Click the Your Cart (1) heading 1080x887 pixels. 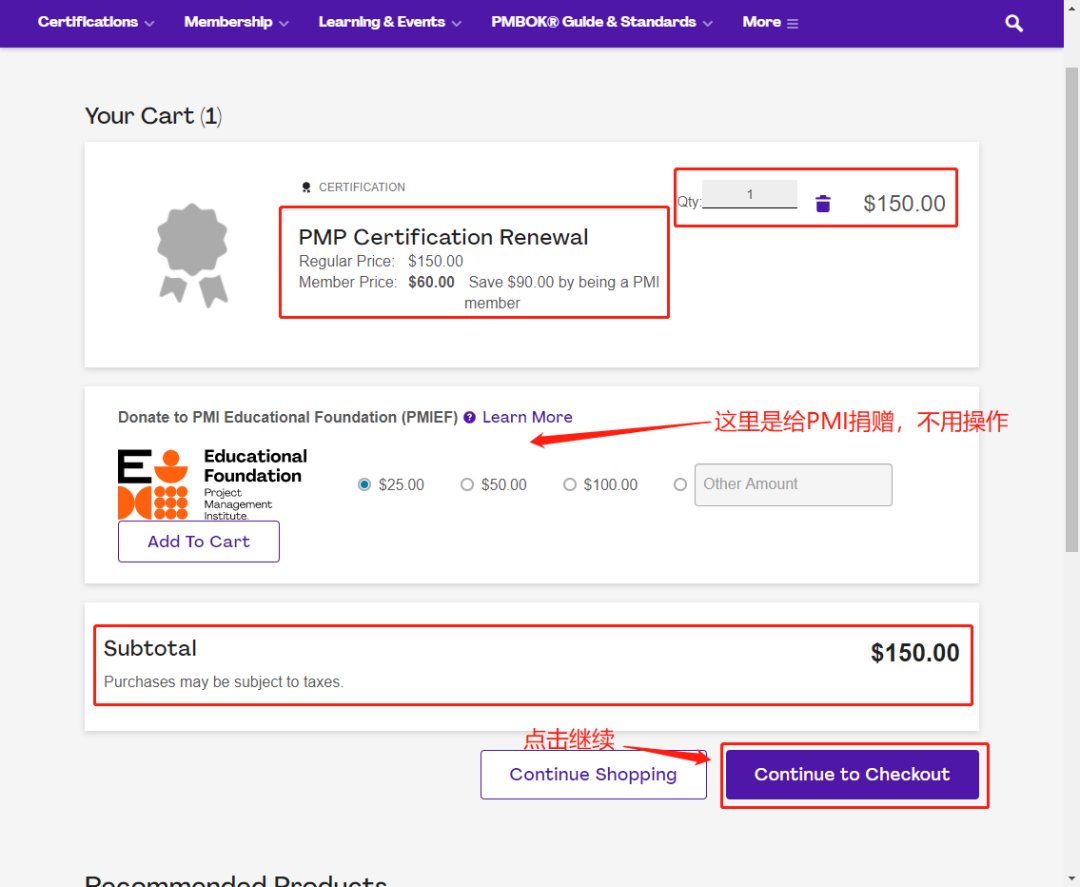(153, 116)
